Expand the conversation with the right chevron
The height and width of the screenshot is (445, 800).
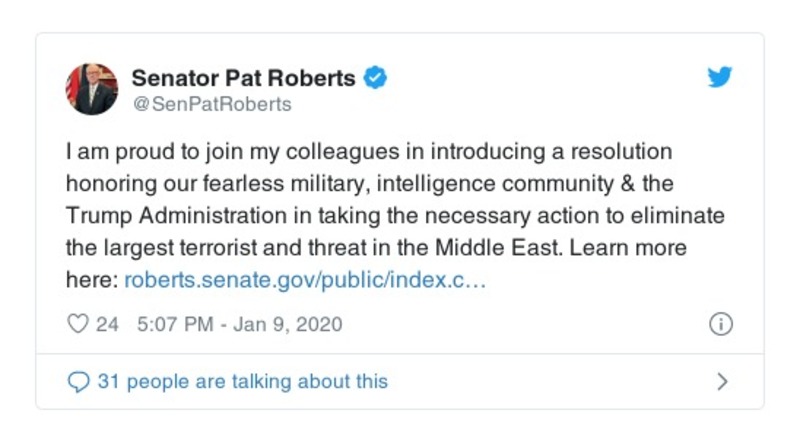(x=722, y=381)
